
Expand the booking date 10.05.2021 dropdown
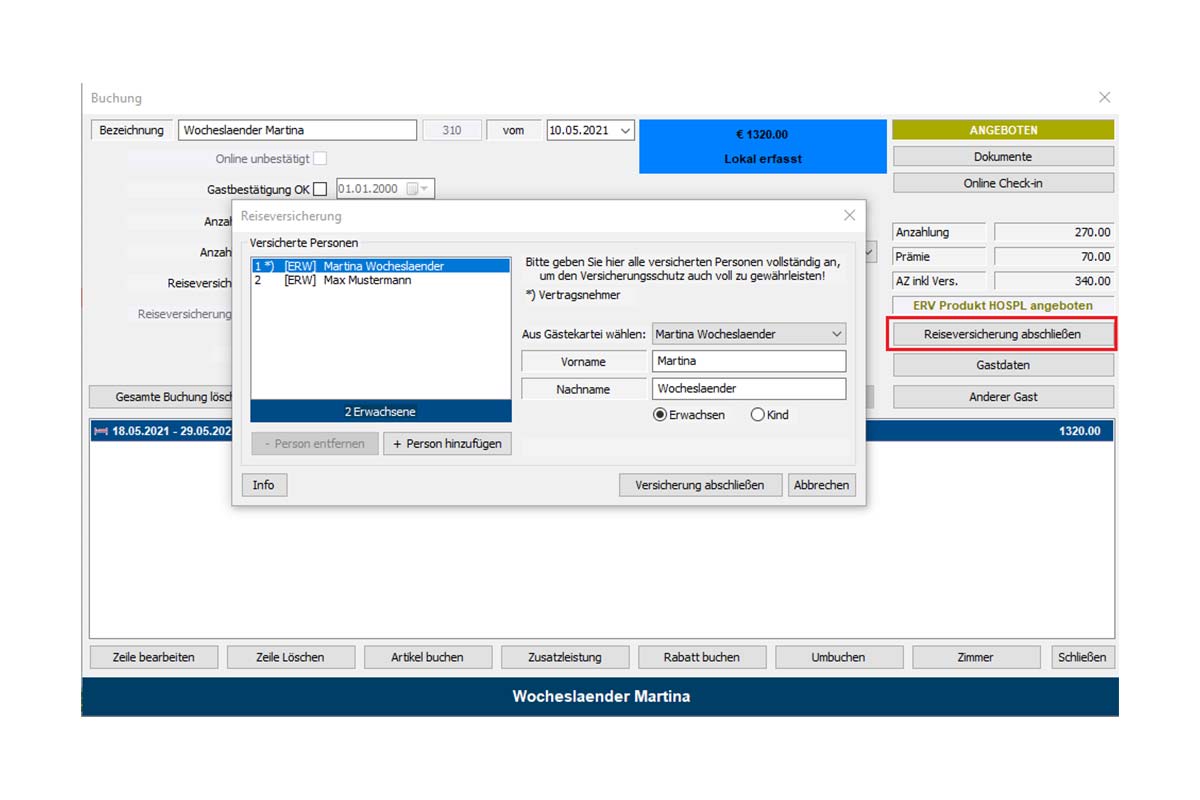pyautogui.click(x=625, y=130)
